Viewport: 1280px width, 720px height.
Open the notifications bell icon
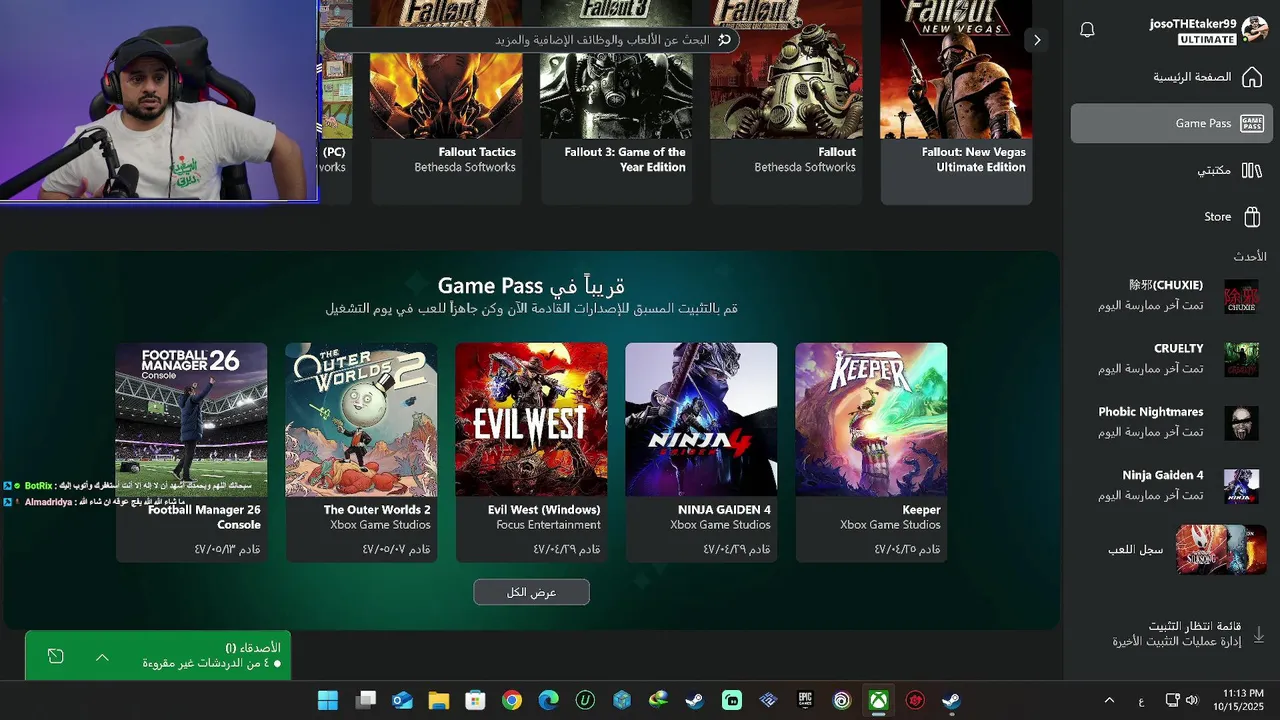click(1088, 30)
